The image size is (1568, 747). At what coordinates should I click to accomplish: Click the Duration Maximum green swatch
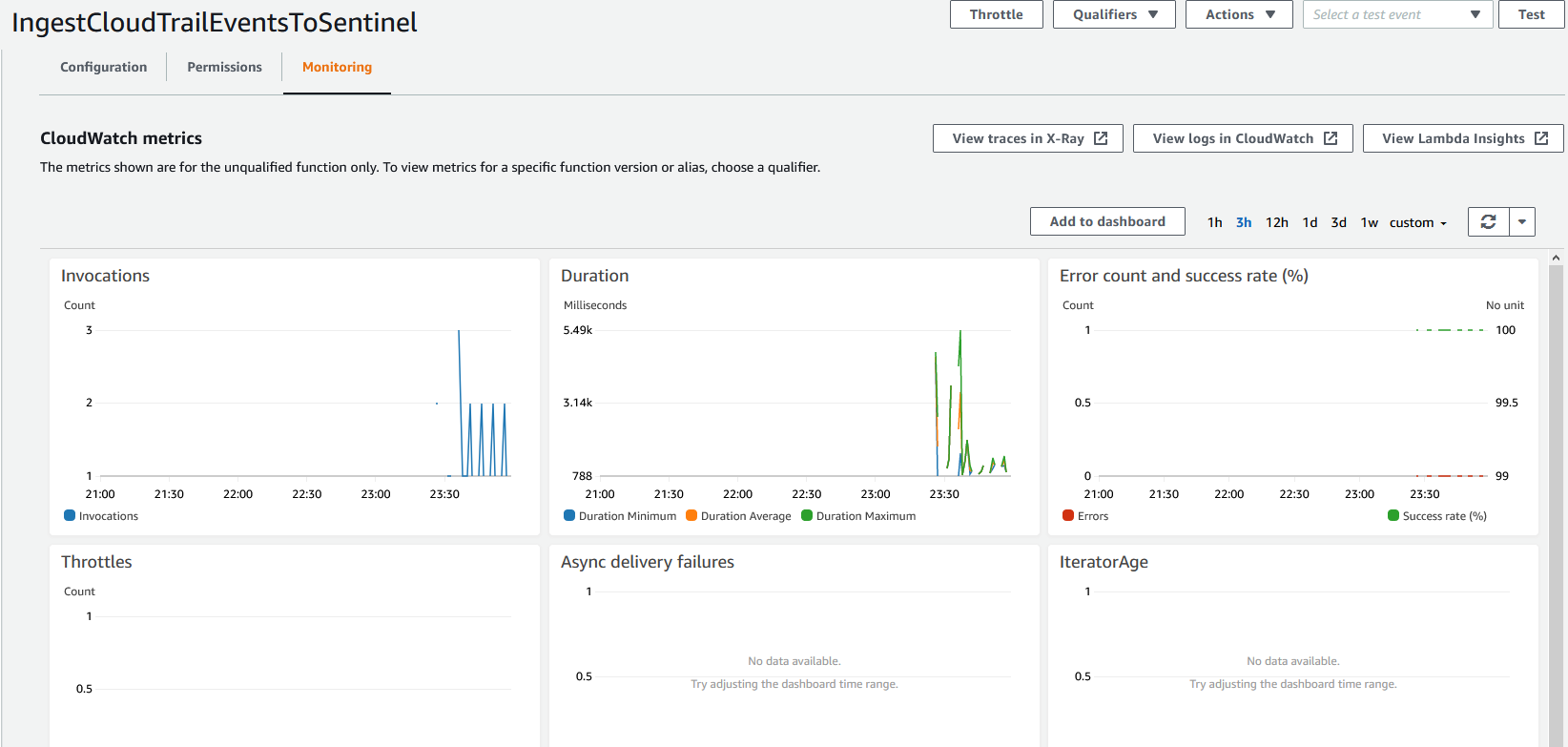point(807,515)
